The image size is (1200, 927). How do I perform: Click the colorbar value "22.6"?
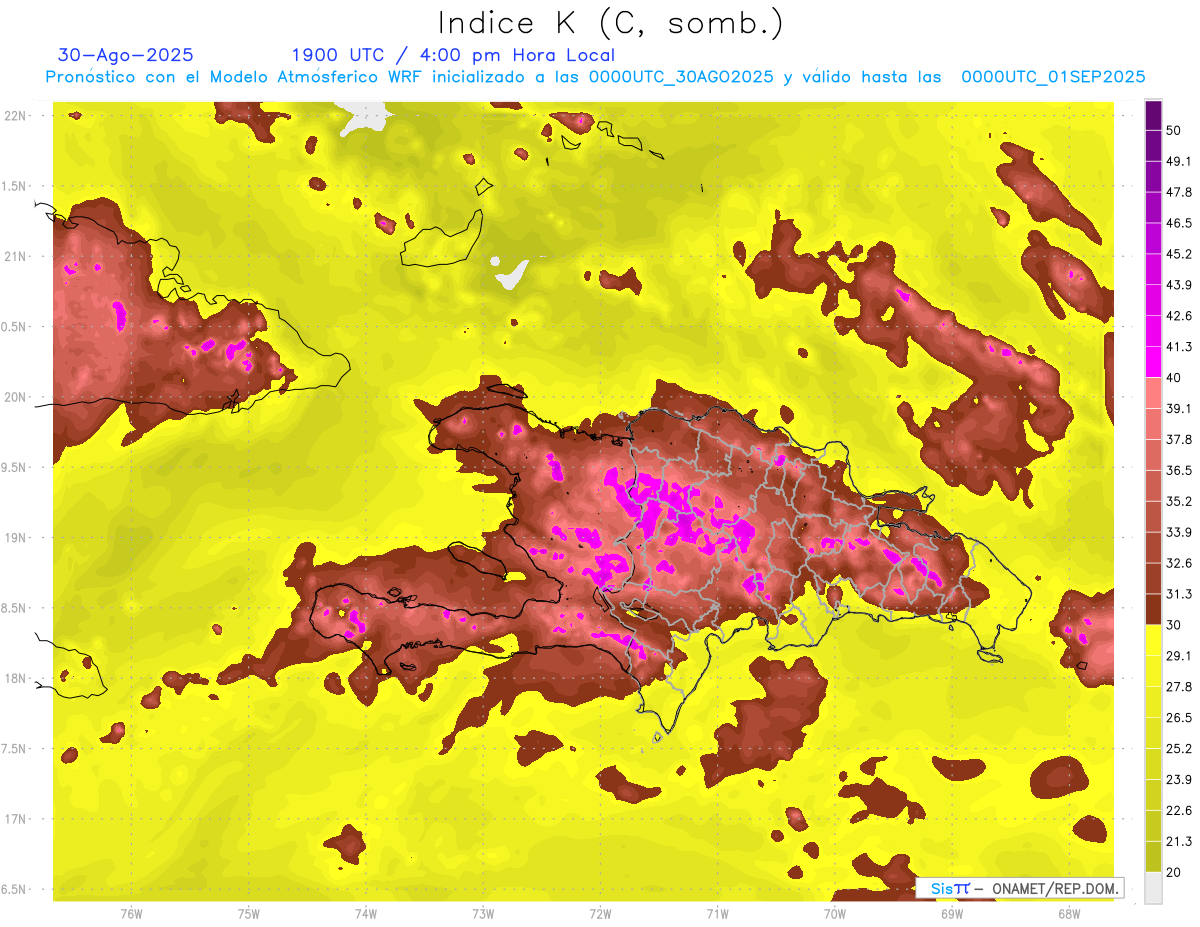(x=1179, y=811)
